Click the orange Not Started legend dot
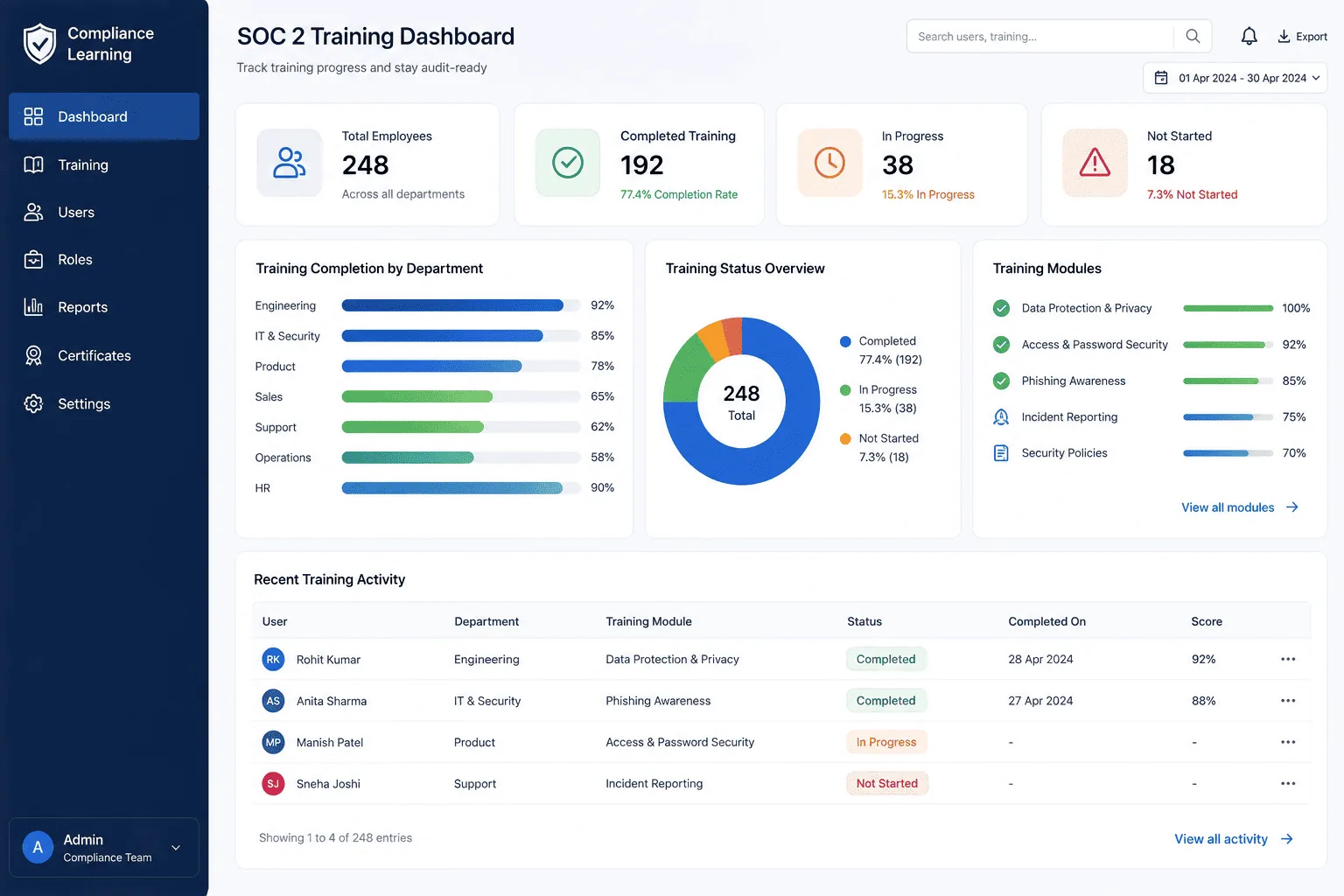Viewport: 1344px width, 896px height. click(x=845, y=438)
